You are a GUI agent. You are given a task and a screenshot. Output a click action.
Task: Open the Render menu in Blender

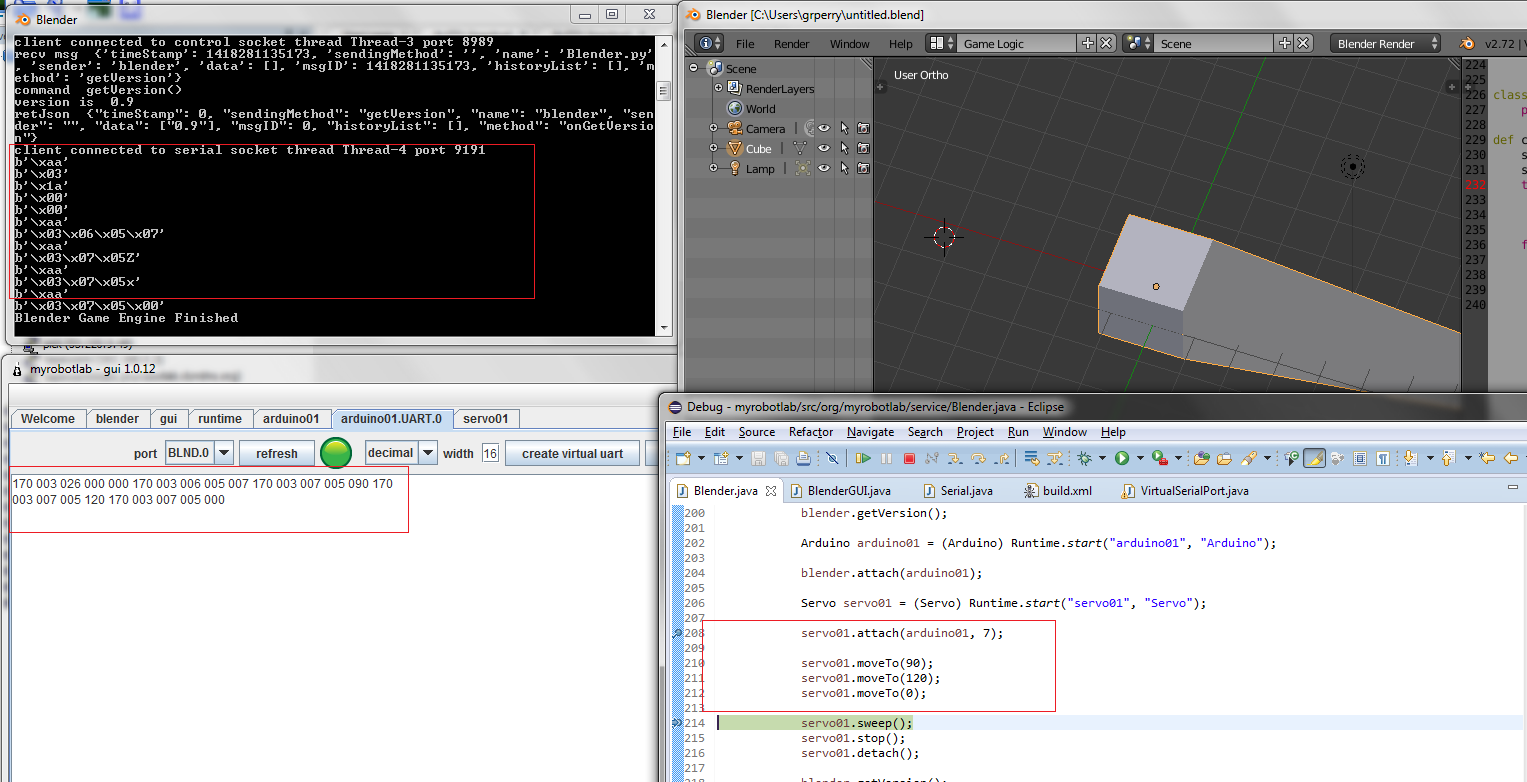[x=791, y=44]
